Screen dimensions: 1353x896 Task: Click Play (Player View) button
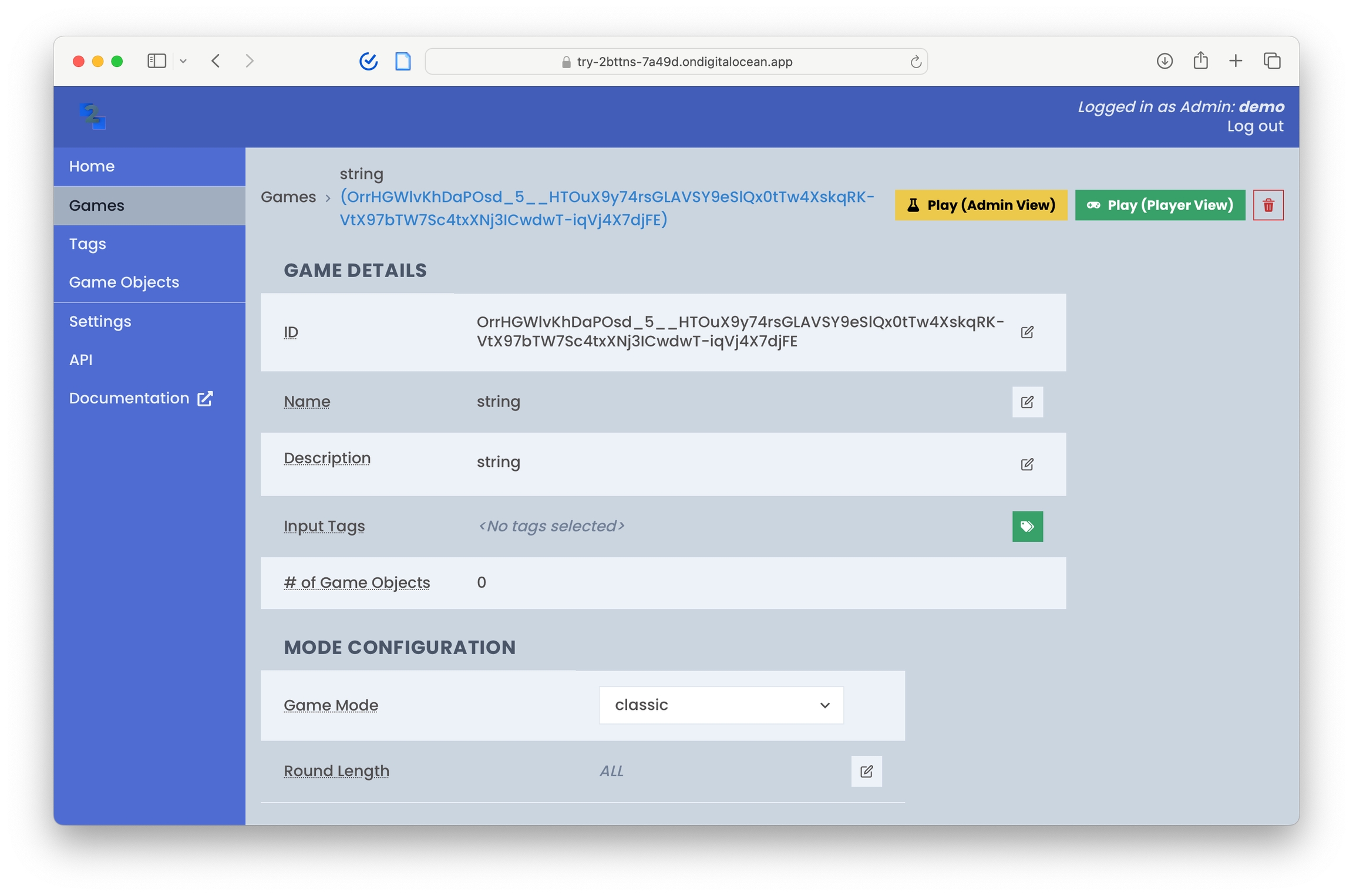click(x=1159, y=205)
